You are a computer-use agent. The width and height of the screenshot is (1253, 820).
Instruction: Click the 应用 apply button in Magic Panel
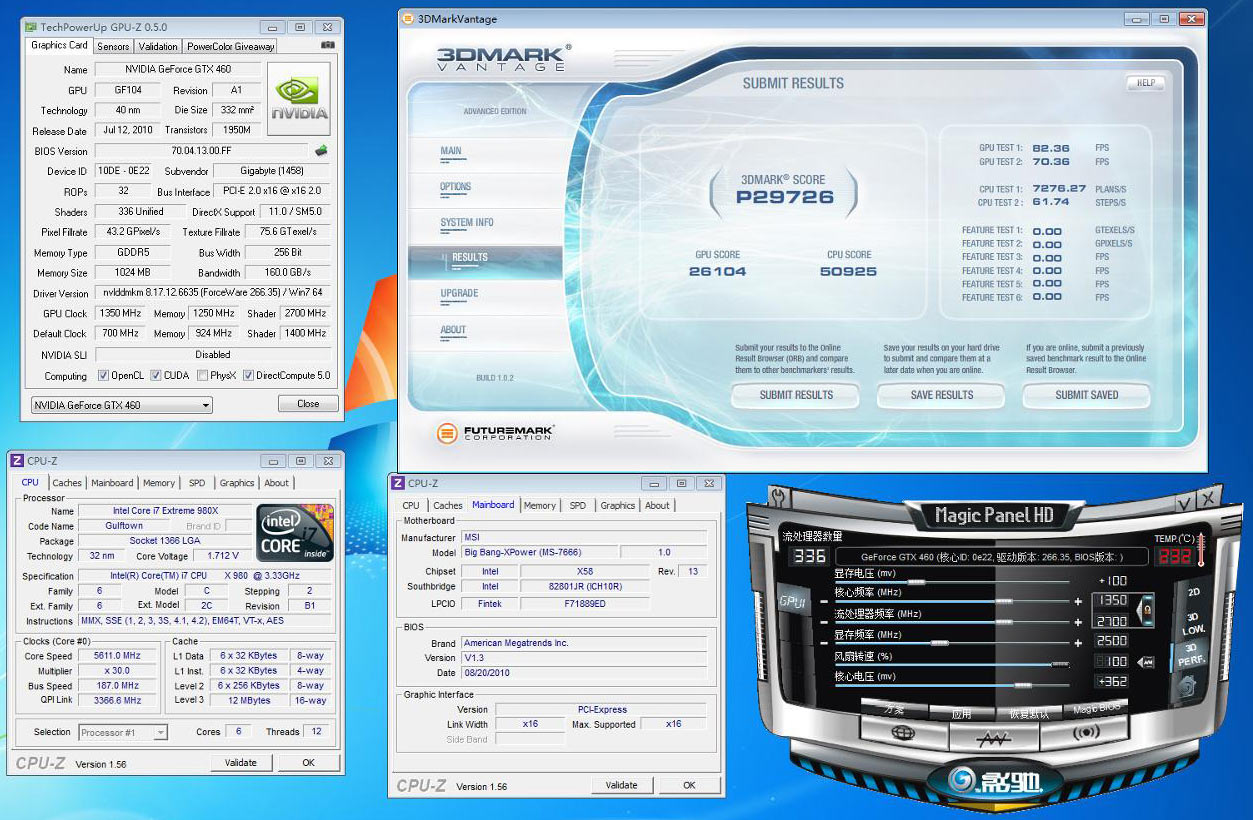(x=961, y=713)
